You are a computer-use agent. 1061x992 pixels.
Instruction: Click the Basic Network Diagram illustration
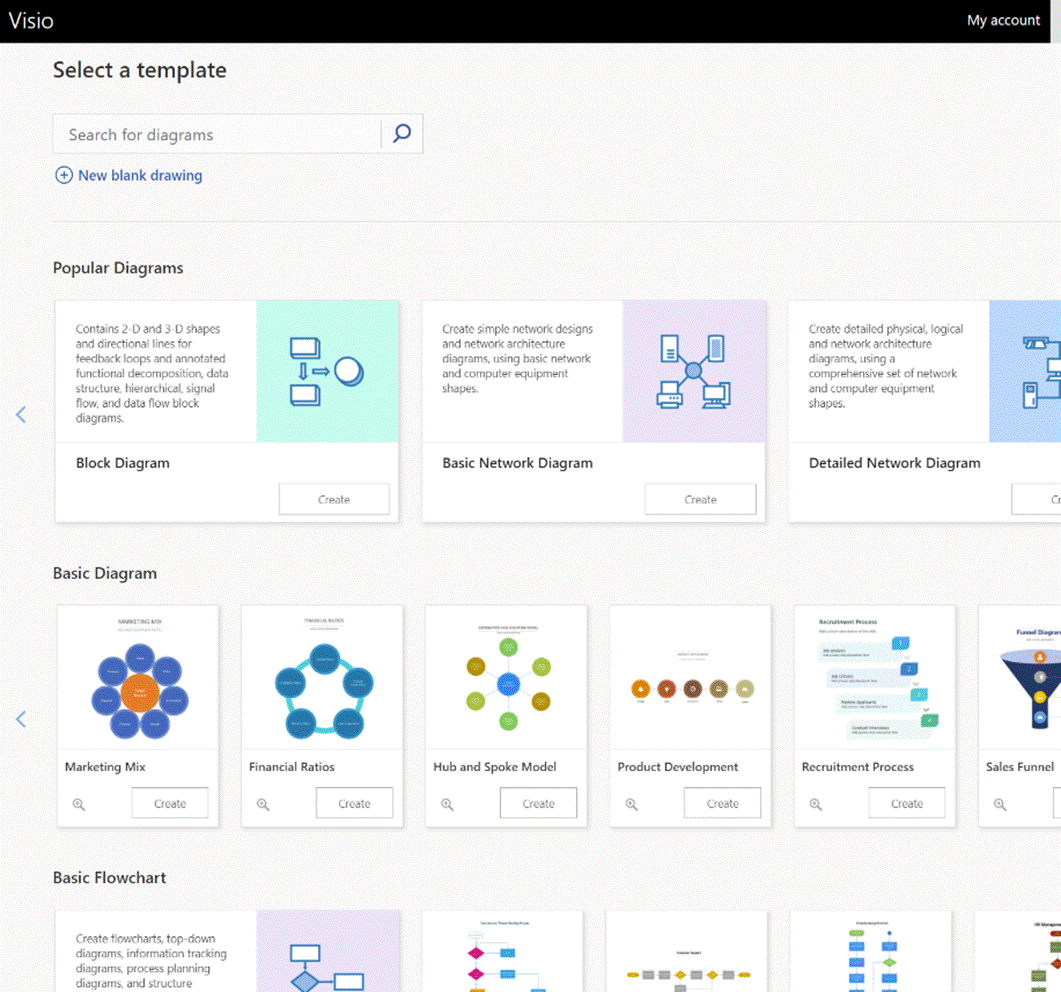click(x=694, y=371)
